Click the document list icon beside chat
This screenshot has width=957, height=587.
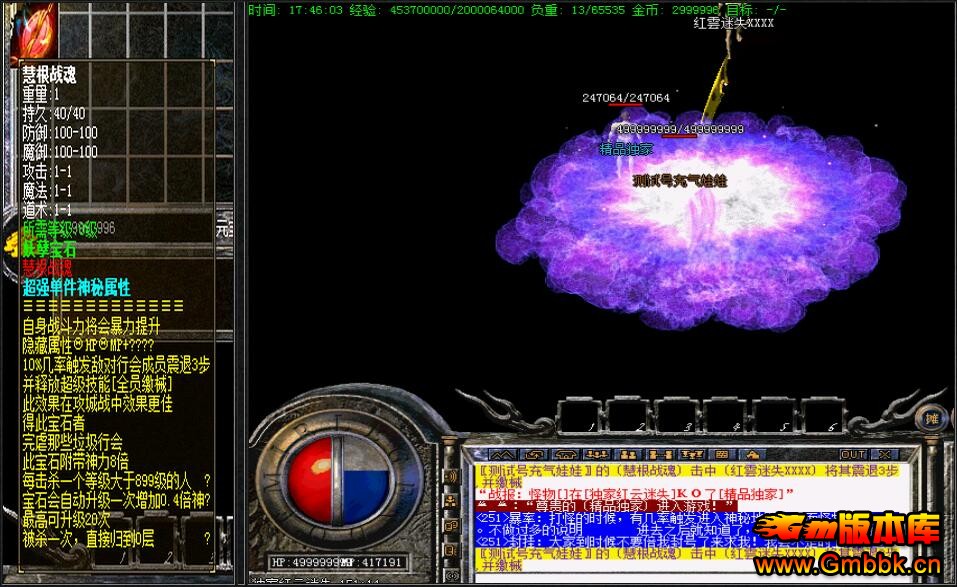point(451,550)
